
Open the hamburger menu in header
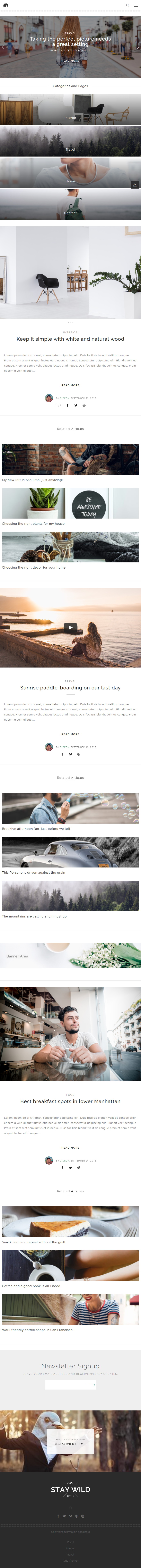coord(135,5)
